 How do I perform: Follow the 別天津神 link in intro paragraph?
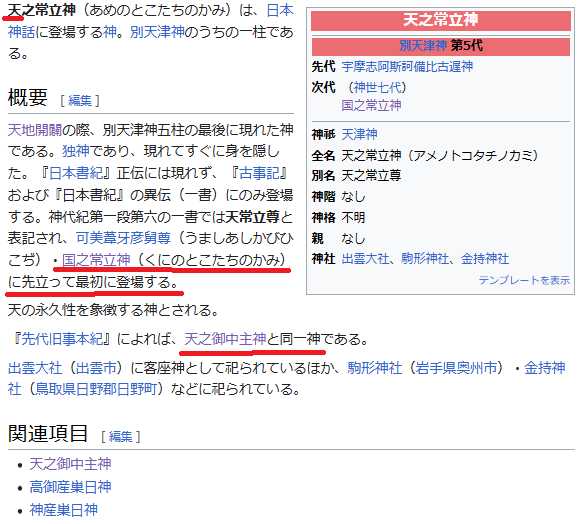[157, 32]
